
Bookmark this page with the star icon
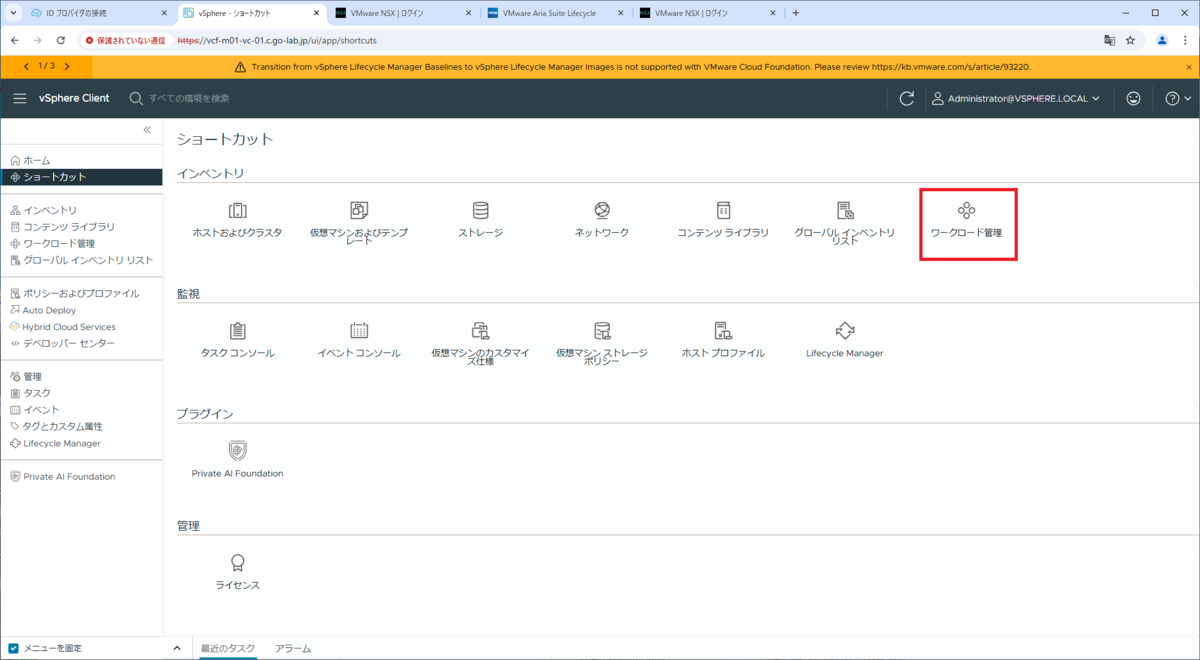click(x=1131, y=41)
